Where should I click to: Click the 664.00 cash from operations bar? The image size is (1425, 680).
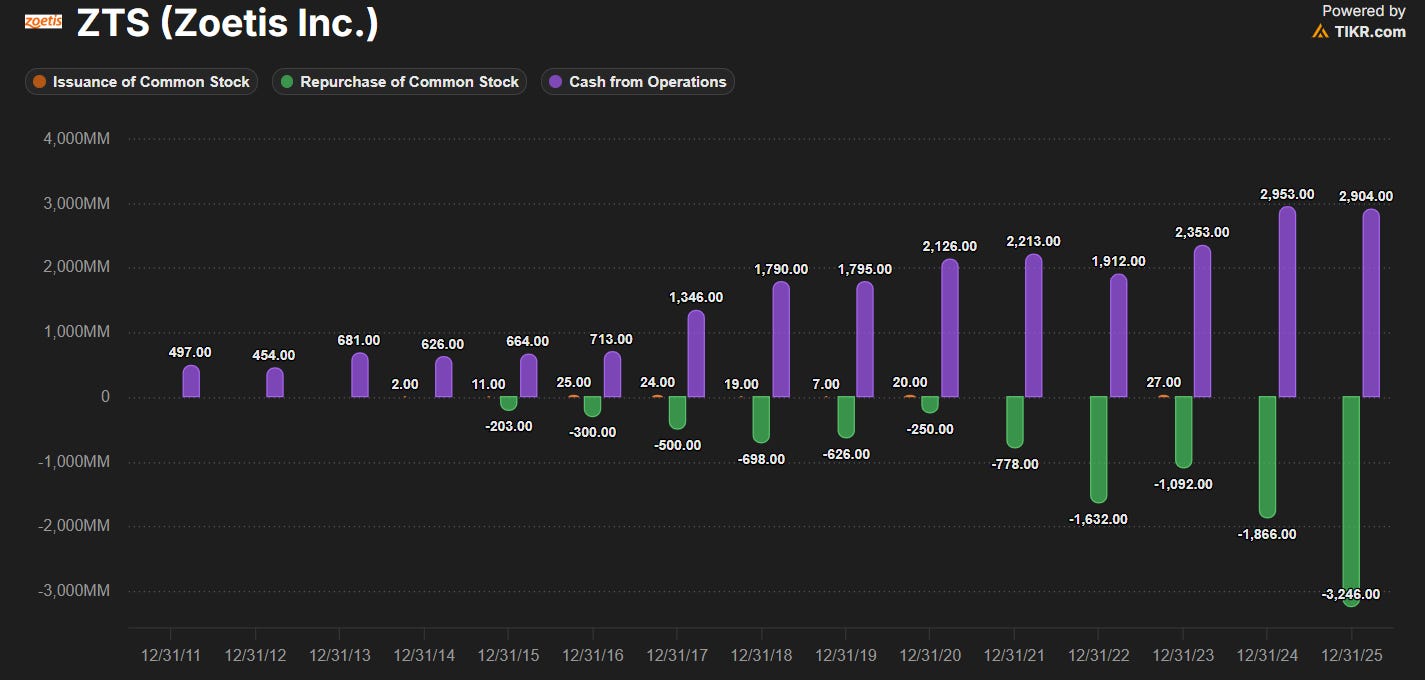(x=528, y=376)
